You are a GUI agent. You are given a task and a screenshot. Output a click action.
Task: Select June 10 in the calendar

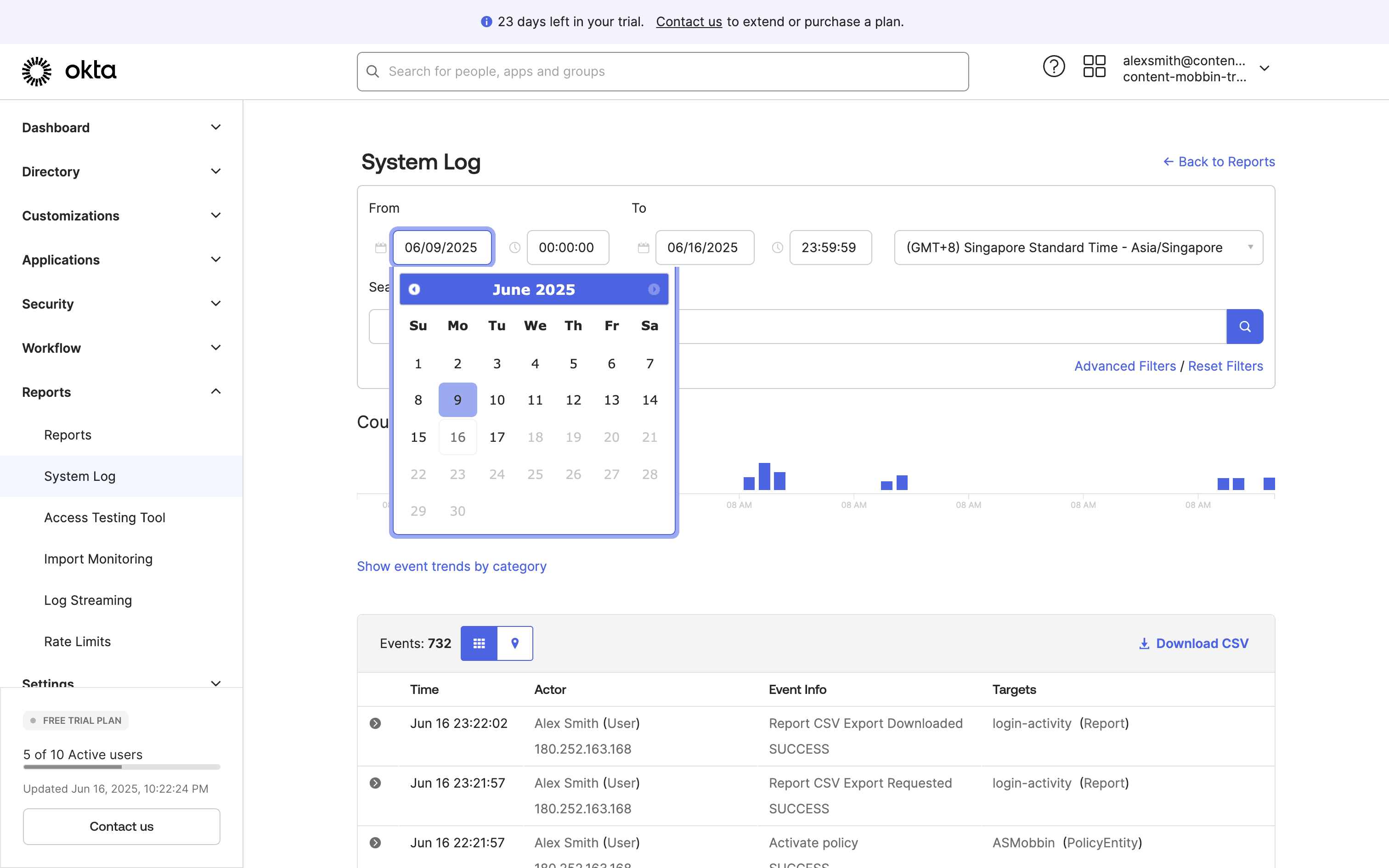497,400
